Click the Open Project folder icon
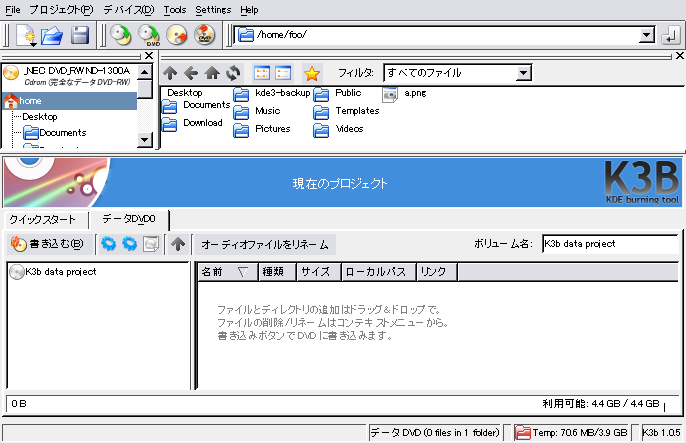686x443 pixels. coord(52,36)
